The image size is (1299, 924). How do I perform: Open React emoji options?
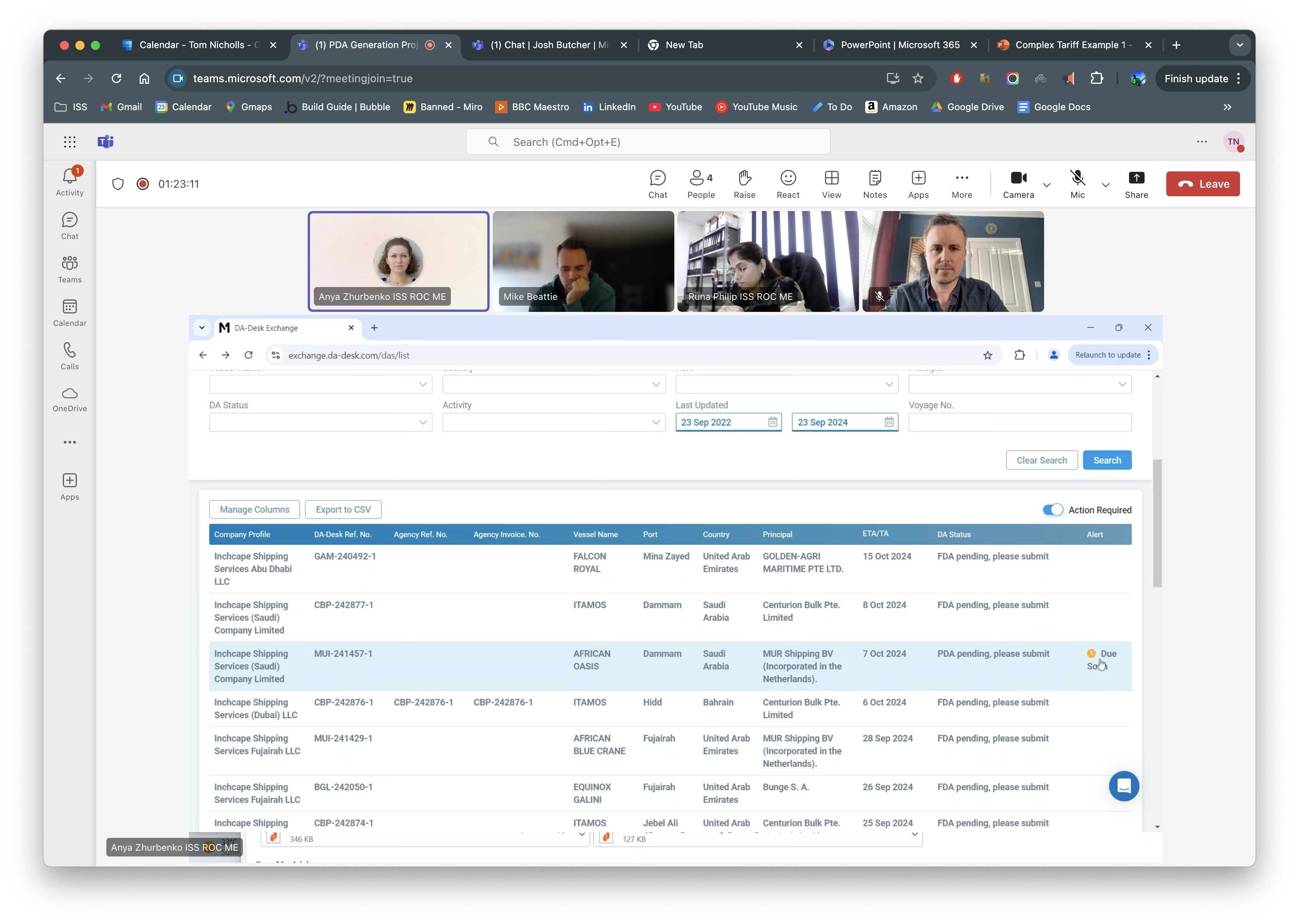788,184
